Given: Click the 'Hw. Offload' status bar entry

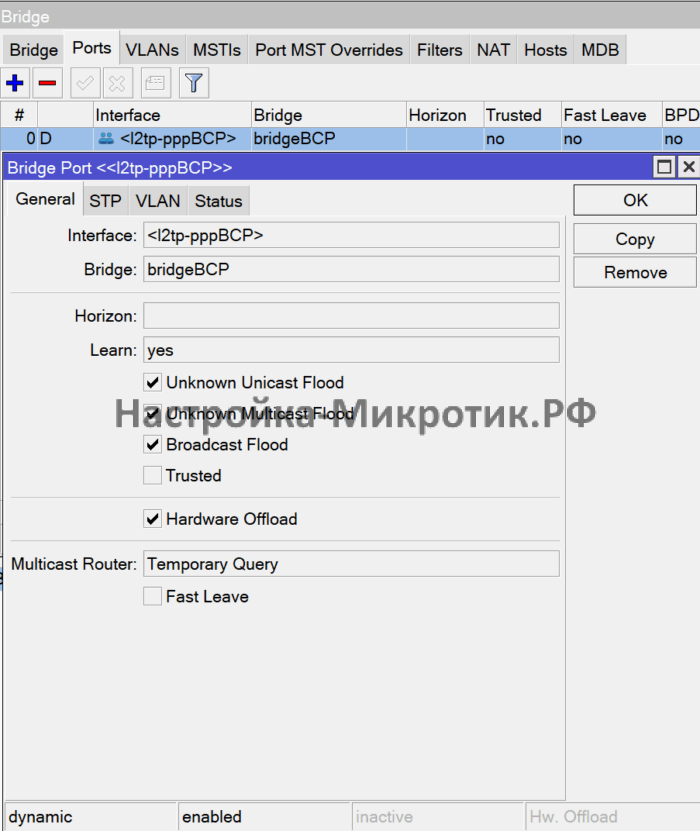Looking at the screenshot, I should [x=612, y=816].
